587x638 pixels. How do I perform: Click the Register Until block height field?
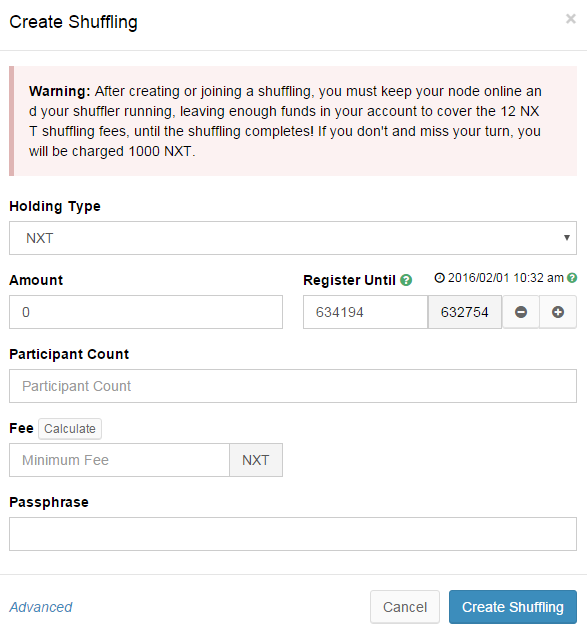[x=365, y=312]
